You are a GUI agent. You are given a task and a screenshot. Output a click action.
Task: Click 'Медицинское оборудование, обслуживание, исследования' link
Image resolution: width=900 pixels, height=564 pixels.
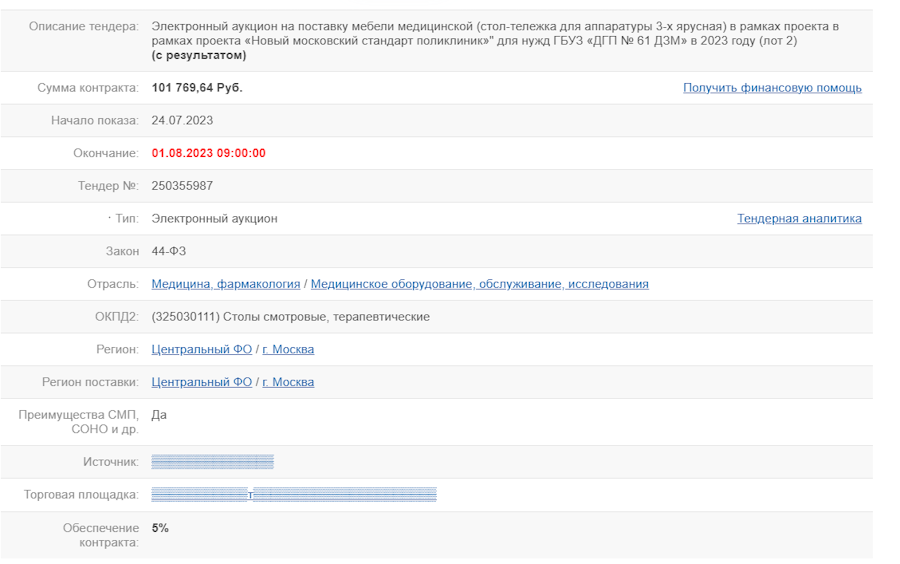479,284
